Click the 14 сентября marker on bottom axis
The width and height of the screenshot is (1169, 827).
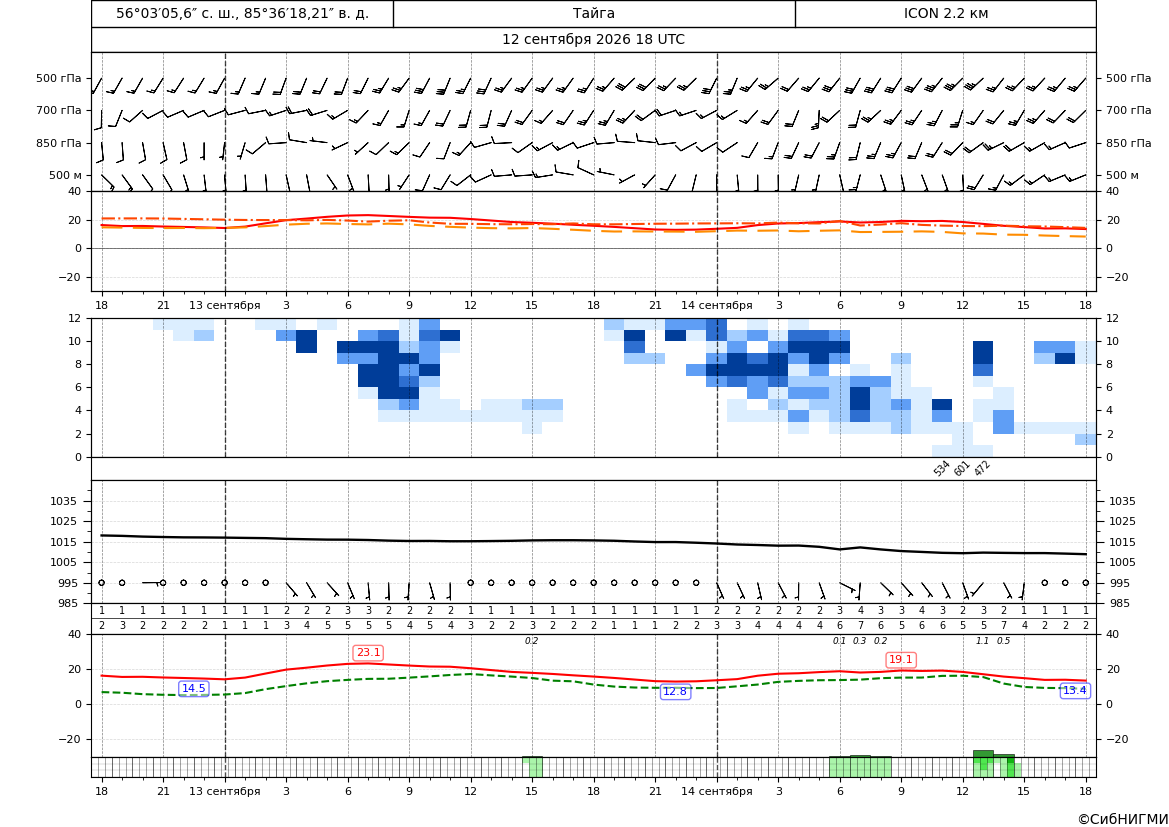(x=716, y=791)
